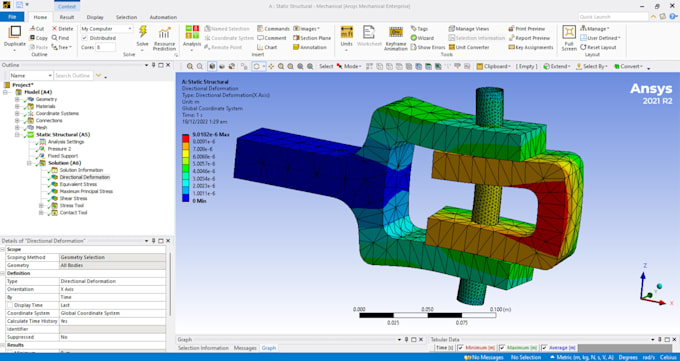Open the Images dropdown
Screen dimensions: 680x361
pyautogui.click(x=307, y=29)
